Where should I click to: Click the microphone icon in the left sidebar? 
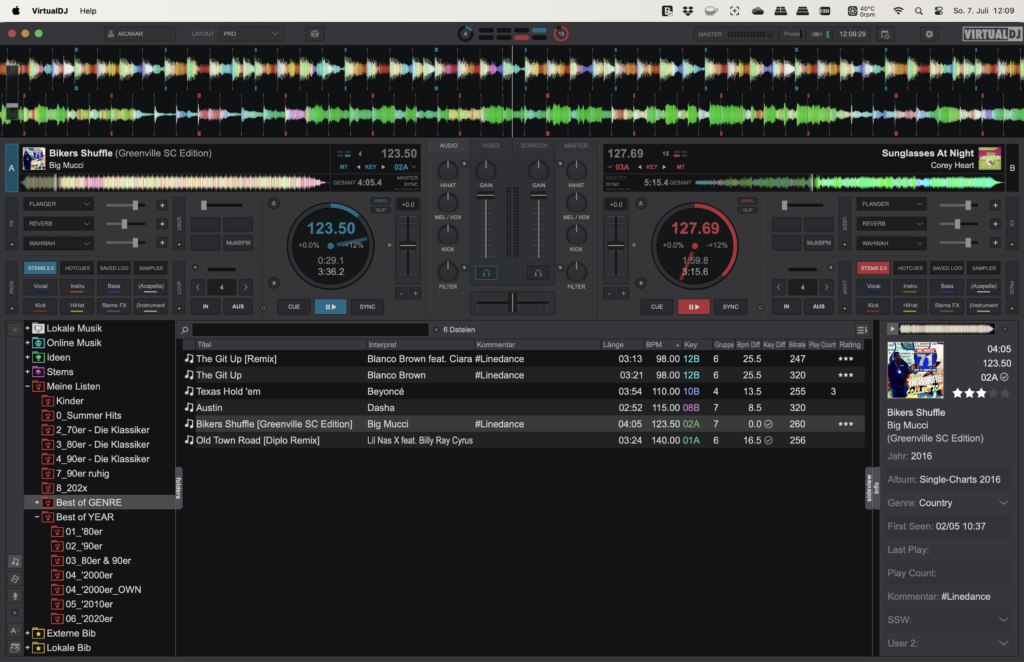pyautogui.click(x=14, y=596)
